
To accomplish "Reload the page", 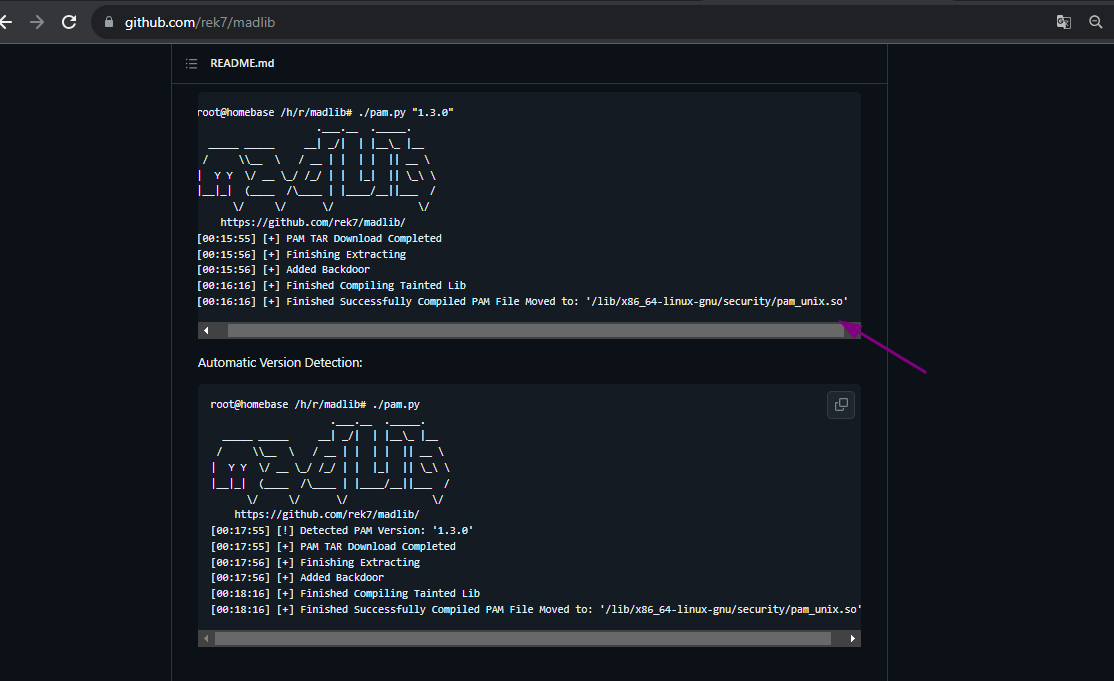I will tap(69, 22).
